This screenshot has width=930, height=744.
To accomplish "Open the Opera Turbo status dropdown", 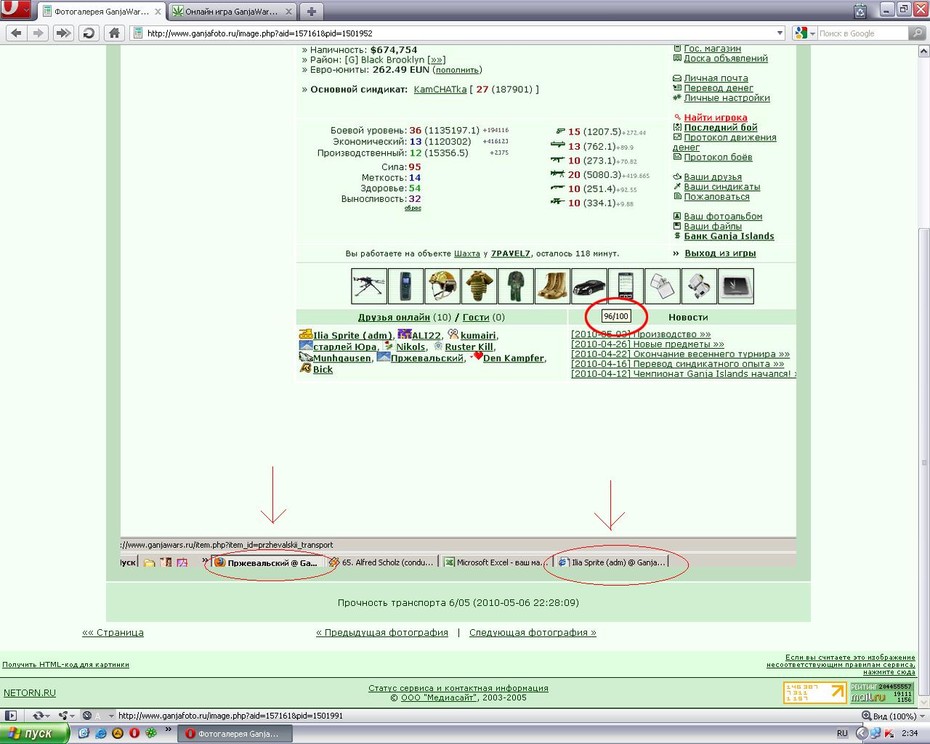I will click(97, 716).
